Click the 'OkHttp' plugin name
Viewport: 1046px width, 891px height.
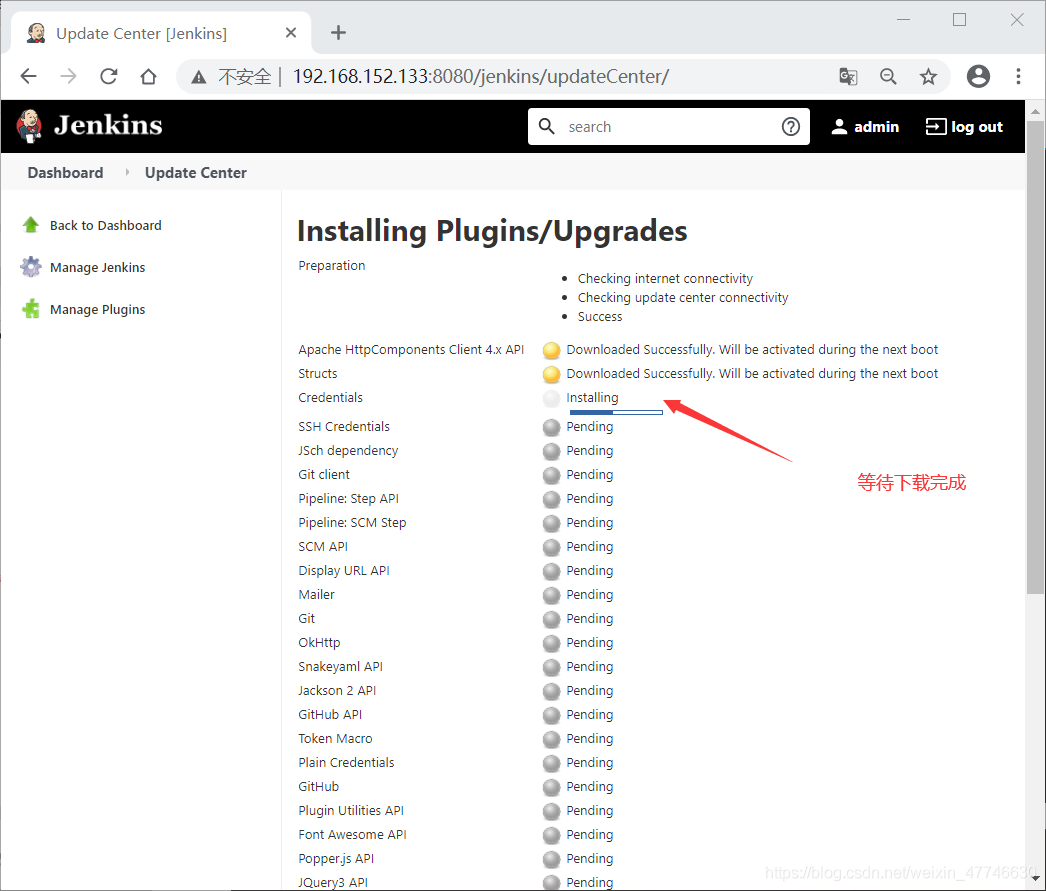[319, 643]
